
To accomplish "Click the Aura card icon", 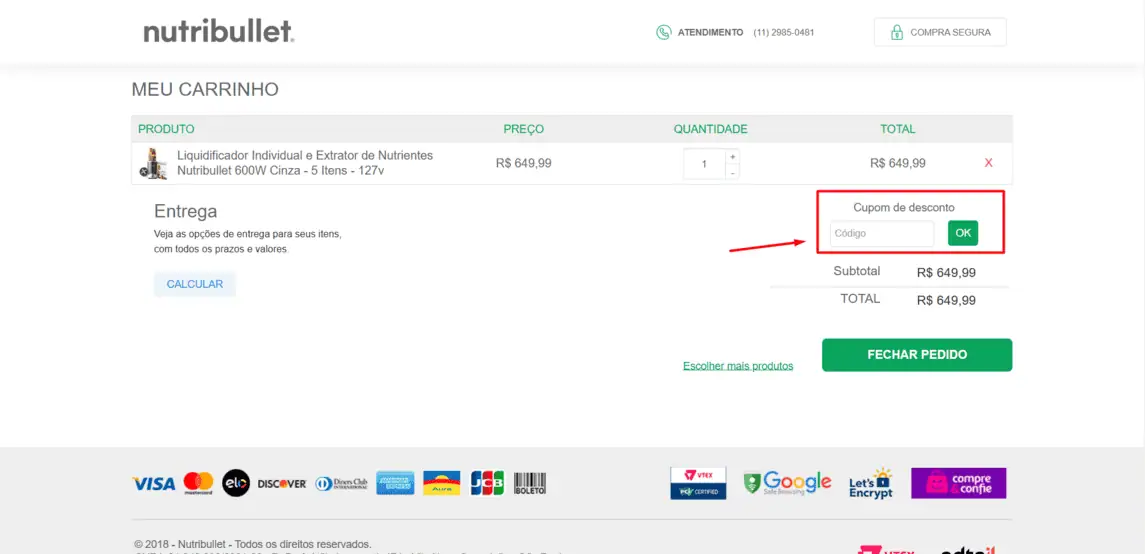I will click(442, 483).
